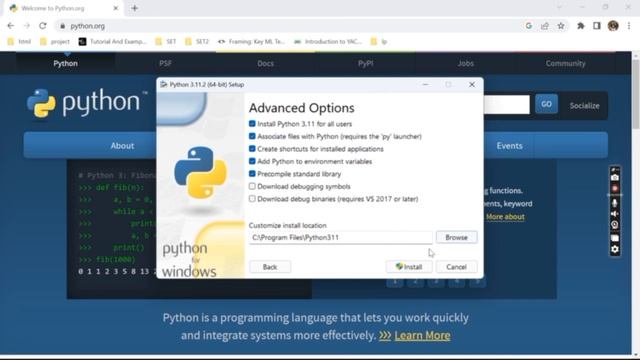Open the Socialize menu
The height and width of the screenshot is (360, 640).
pos(584,106)
